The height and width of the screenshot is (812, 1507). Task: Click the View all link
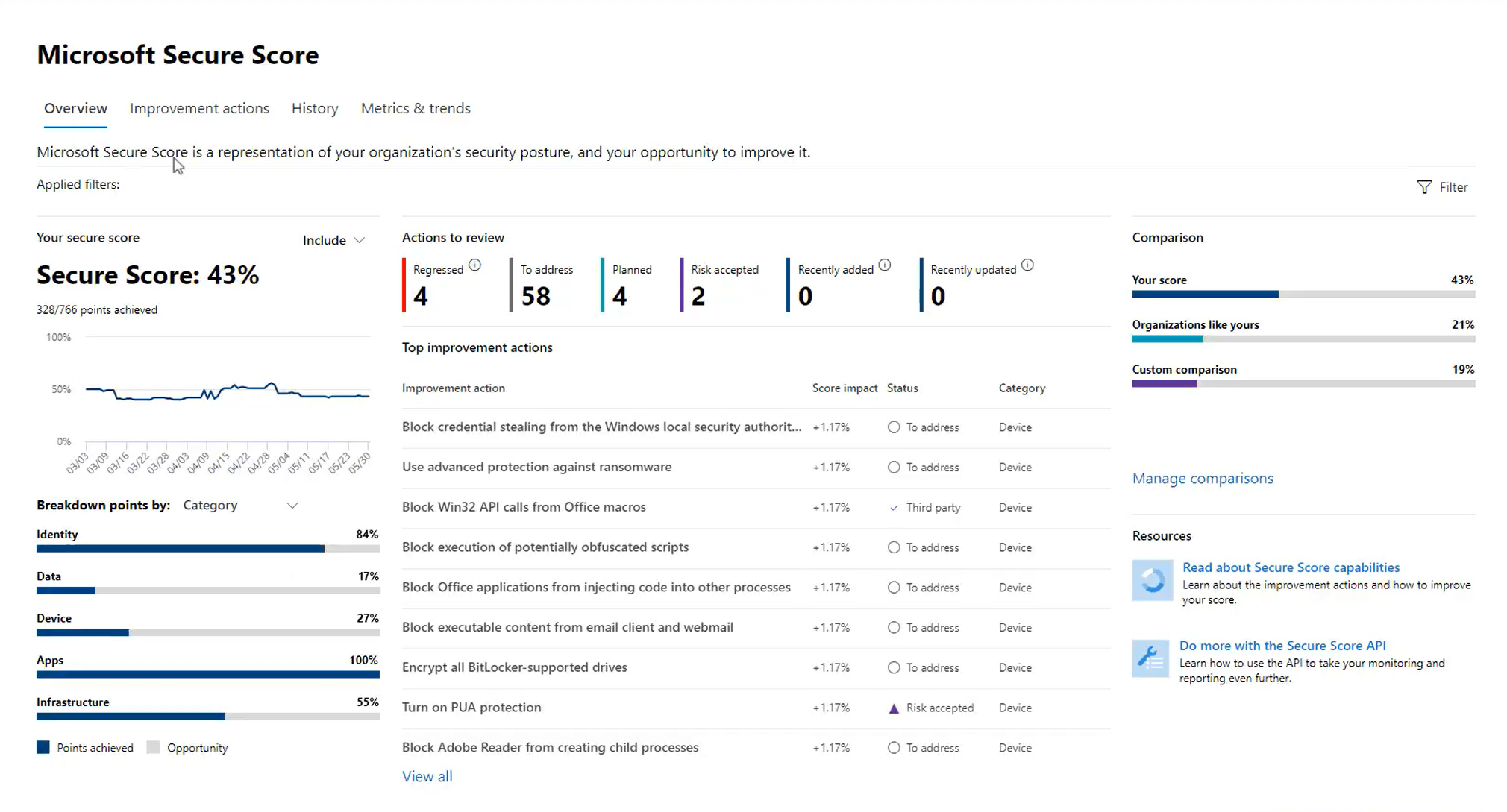pyautogui.click(x=427, y=776)
